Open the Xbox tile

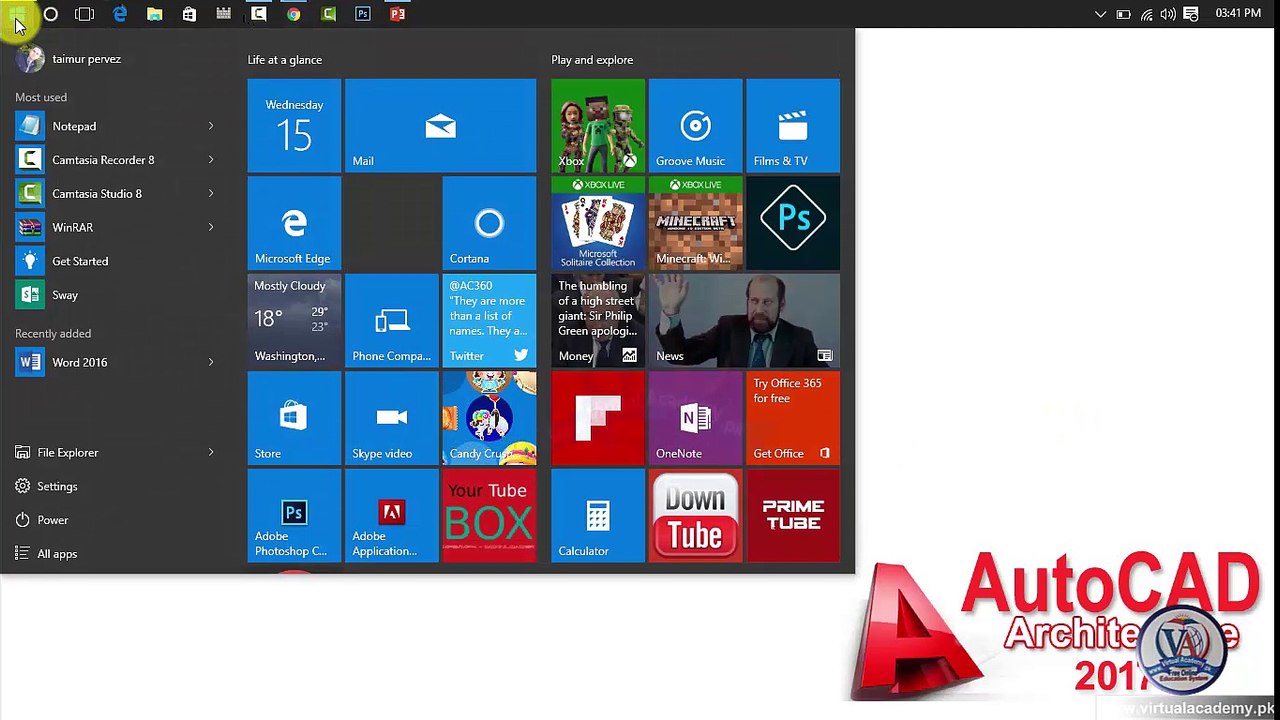(x=598, y=126)
